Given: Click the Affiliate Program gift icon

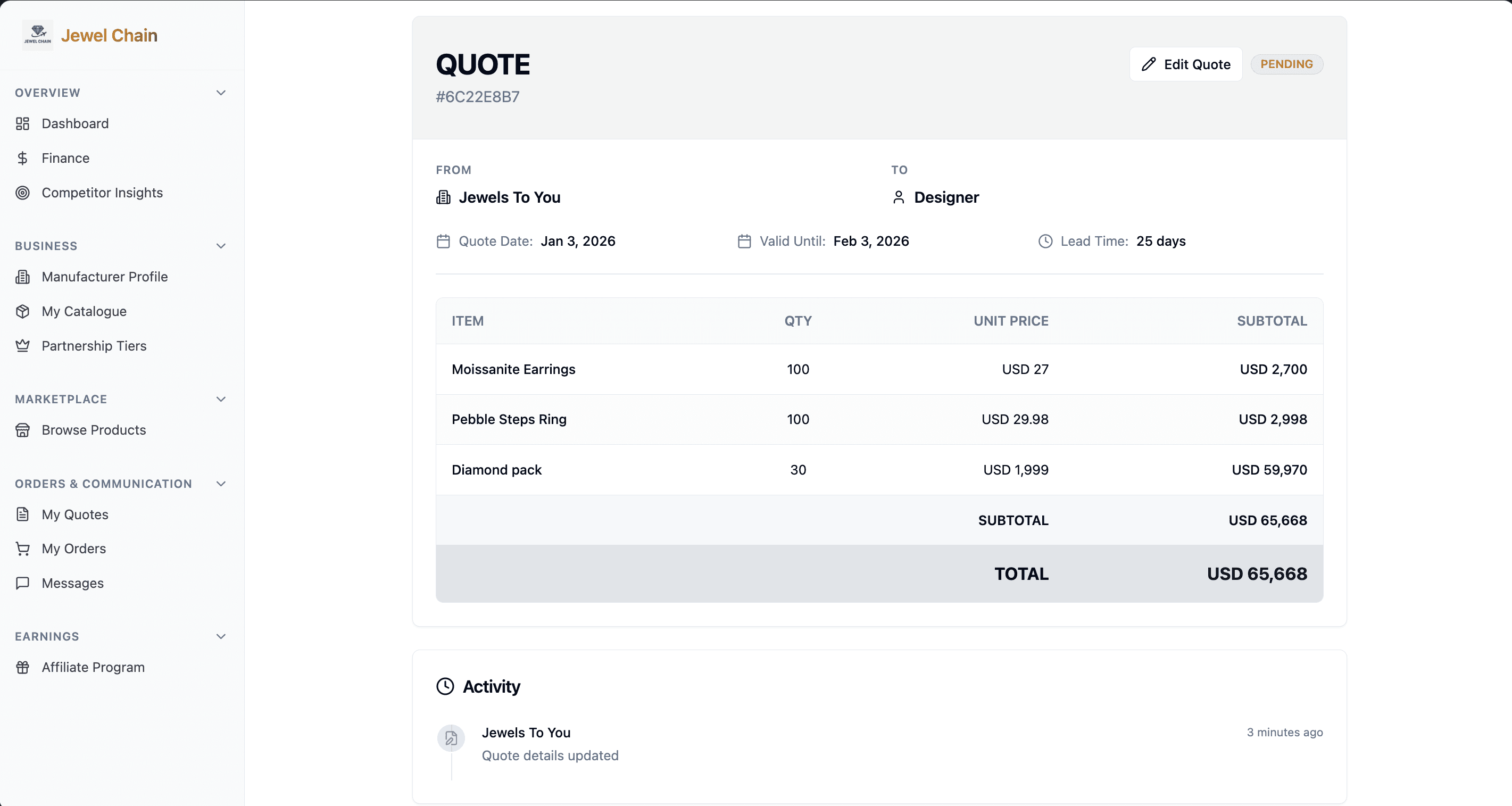Looking at the screenshot, I should [22, 668].
